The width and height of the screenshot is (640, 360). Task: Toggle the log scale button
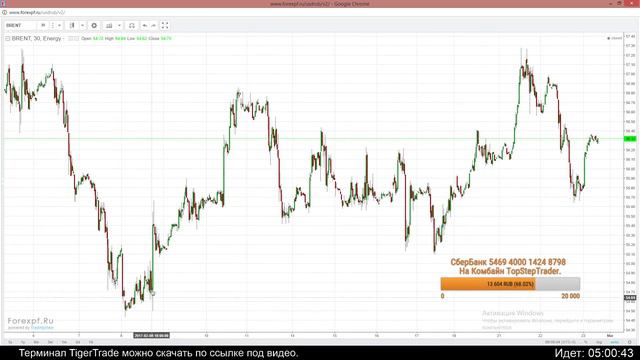point(599,342)
